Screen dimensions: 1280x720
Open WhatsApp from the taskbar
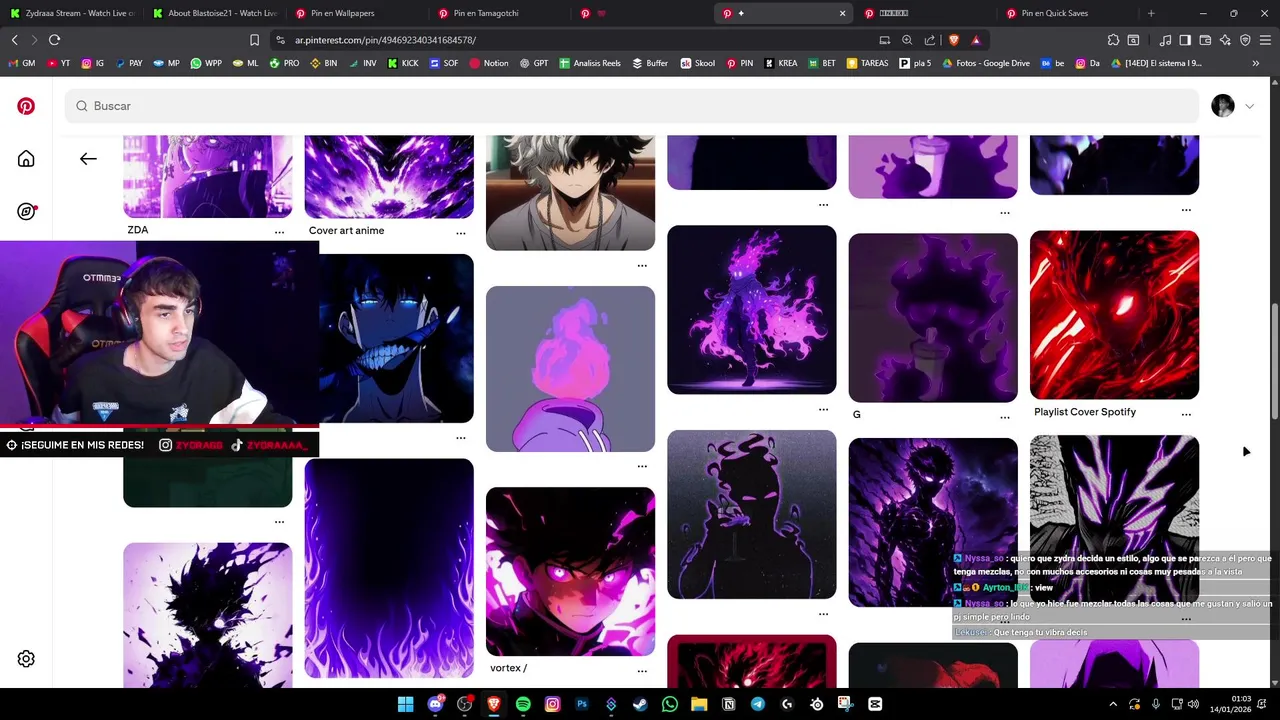(670, 704)
